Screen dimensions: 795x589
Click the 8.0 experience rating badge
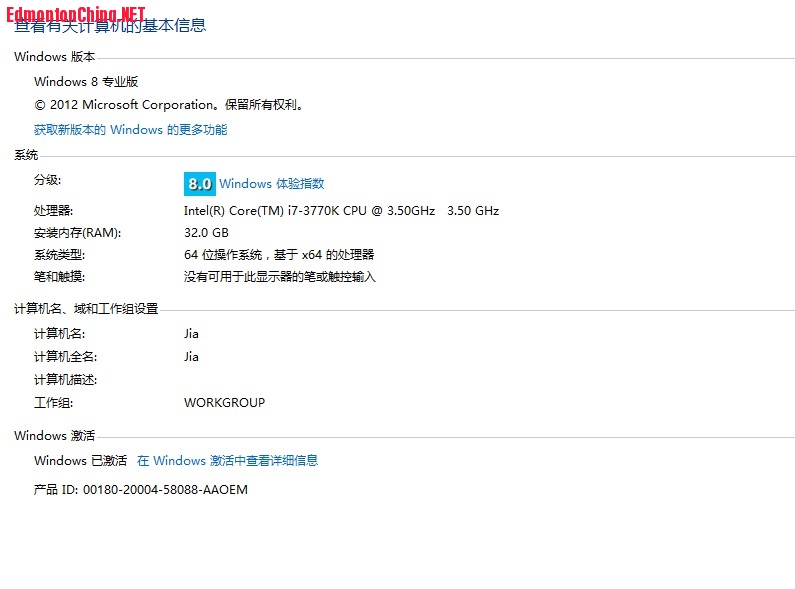[199, 184]
